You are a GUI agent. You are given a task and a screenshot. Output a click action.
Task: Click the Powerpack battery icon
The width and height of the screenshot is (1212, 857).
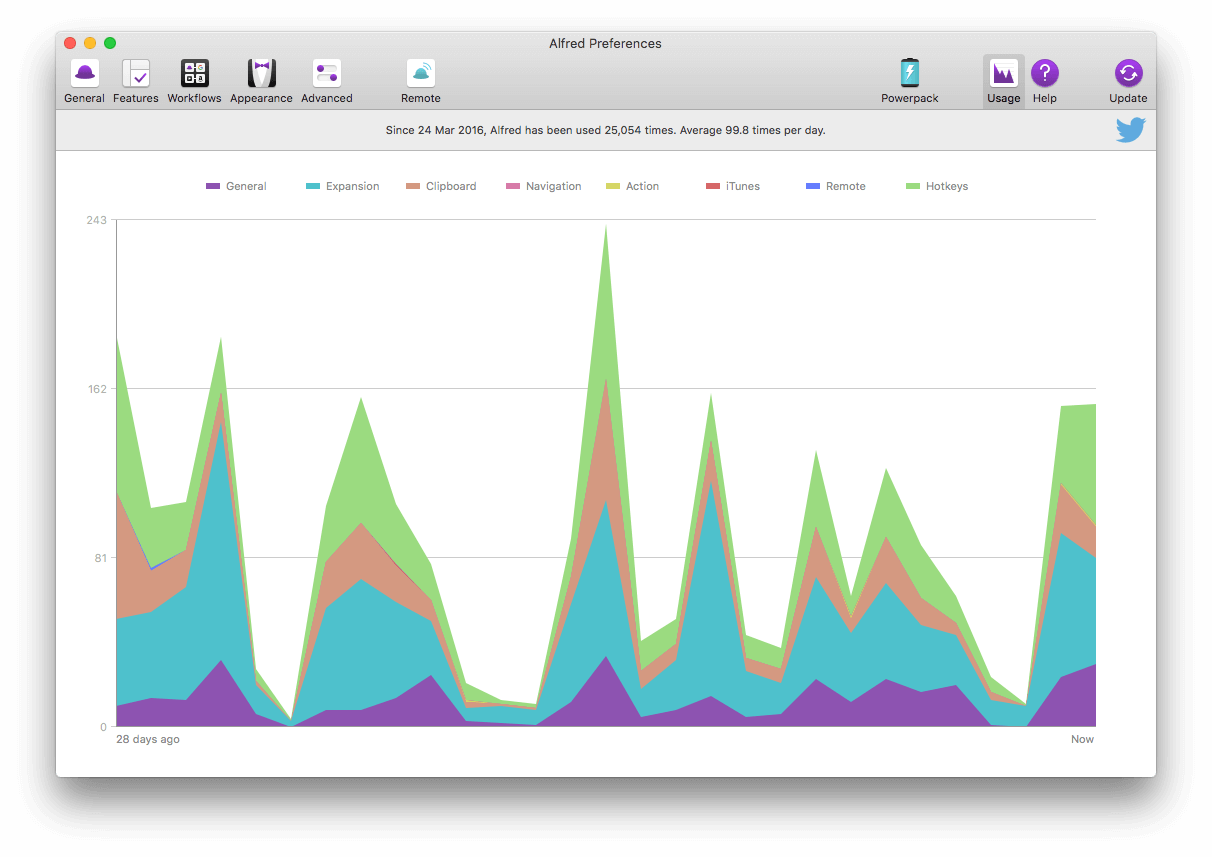[910, 75]
